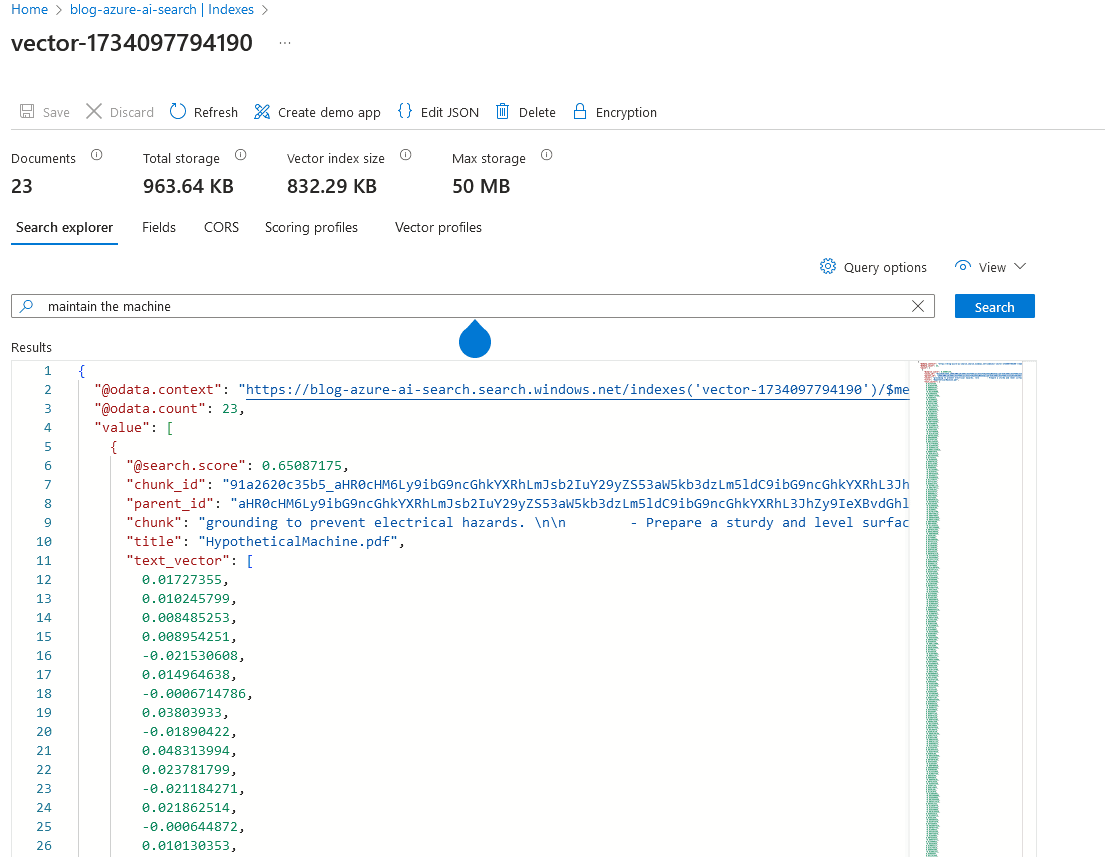Click the index title vector-1734097794190
Screen dimensions: 1105x857
point(132,43)
